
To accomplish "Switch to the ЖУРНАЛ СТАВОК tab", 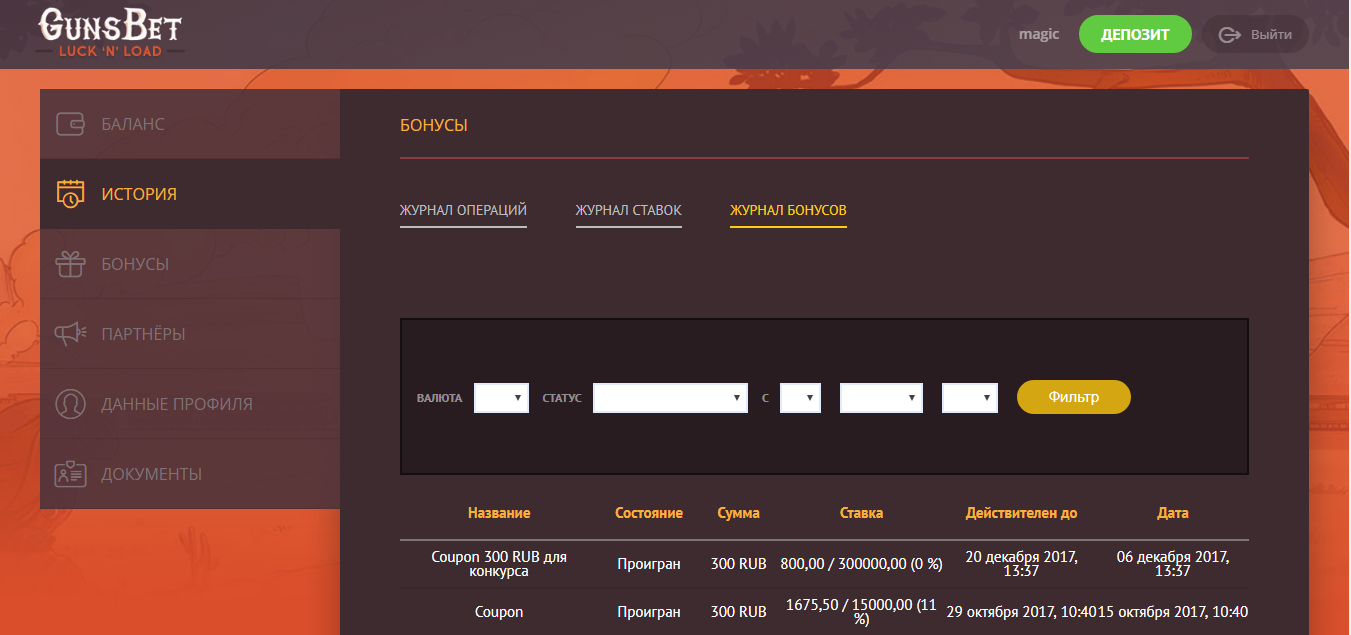I will click(x=628, y=210).
